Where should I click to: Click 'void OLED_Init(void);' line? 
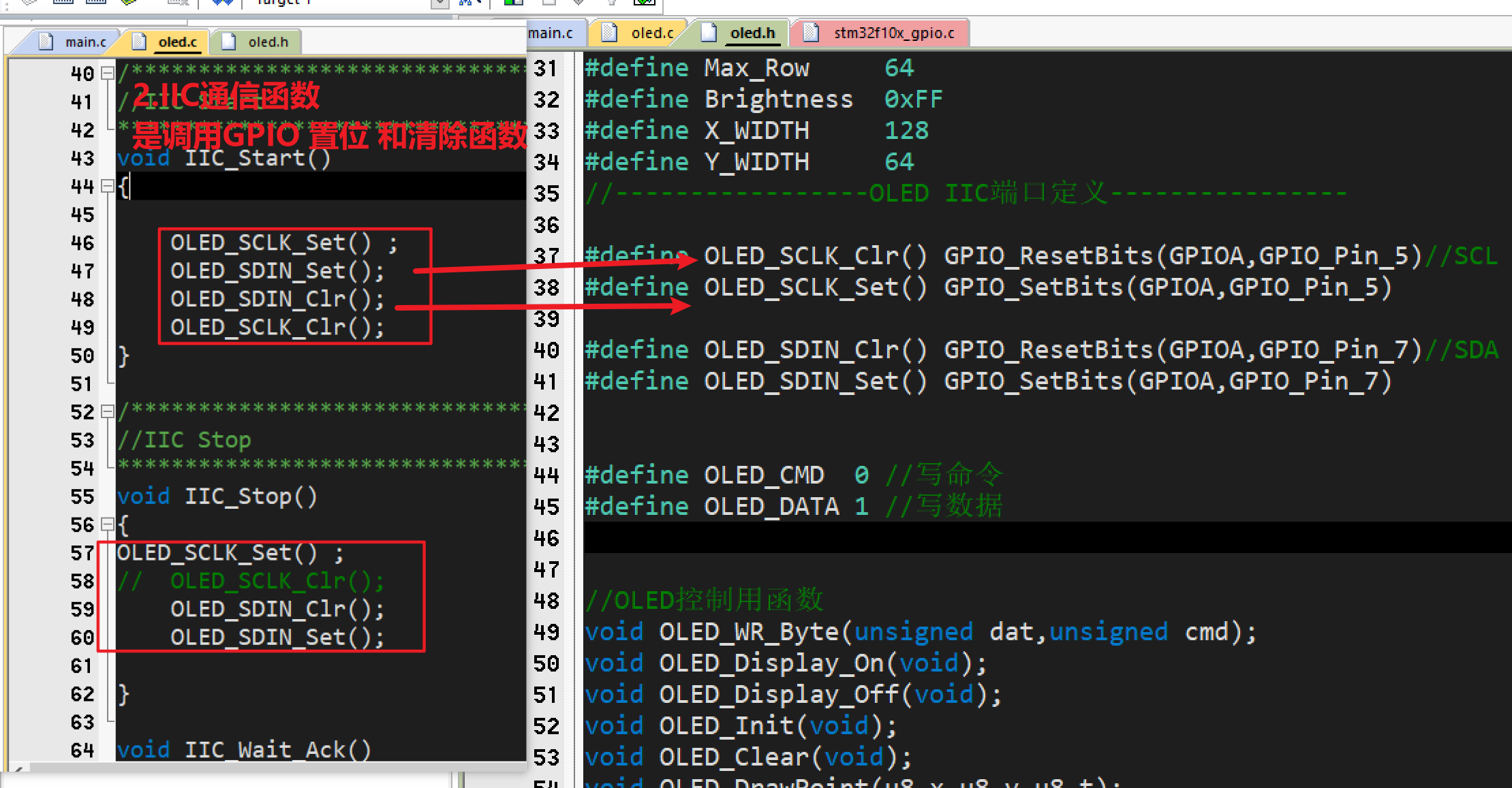coord(741,726)
